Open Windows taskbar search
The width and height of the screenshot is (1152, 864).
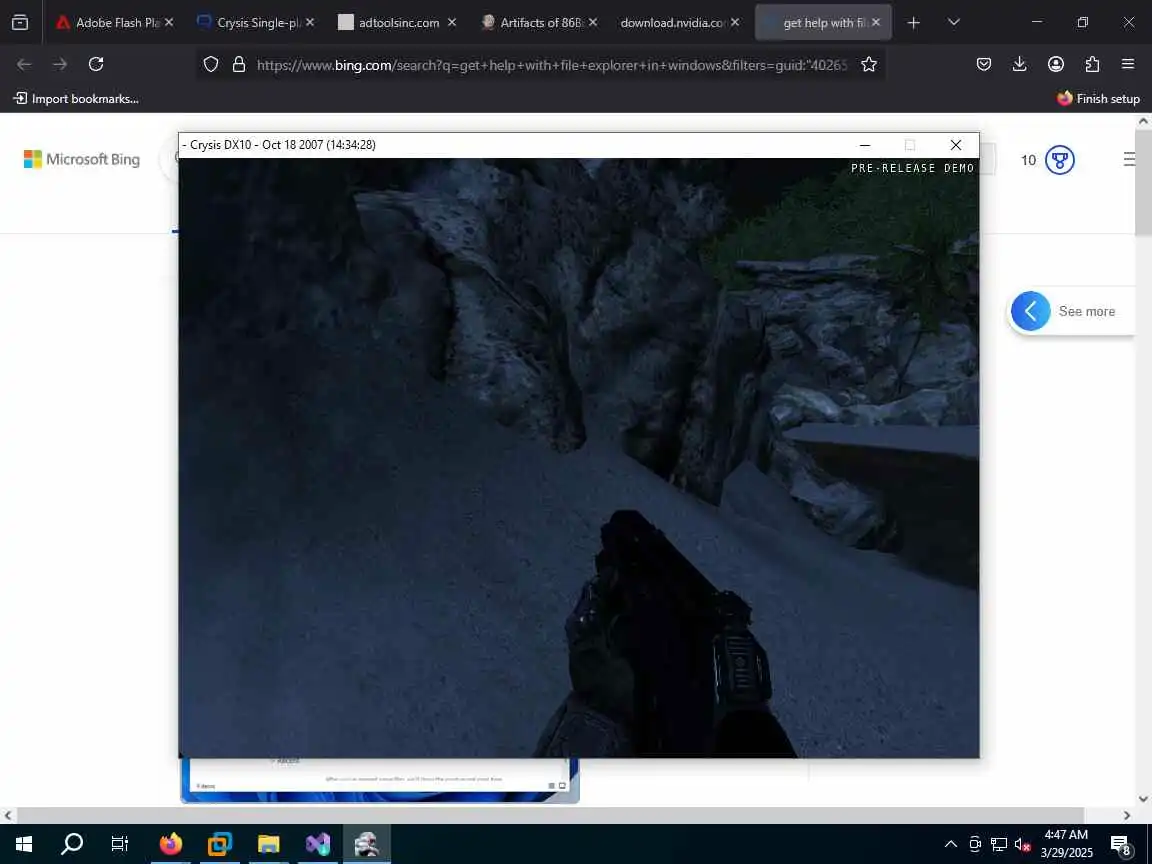pos(72,844)
